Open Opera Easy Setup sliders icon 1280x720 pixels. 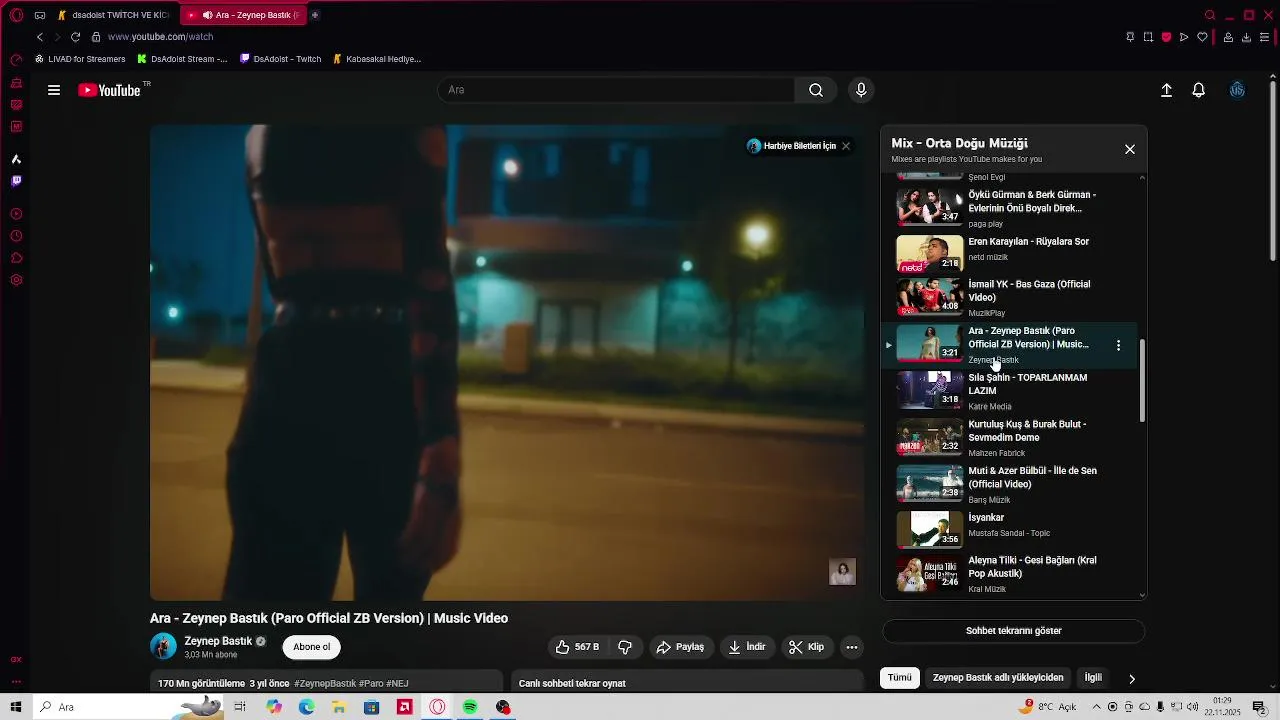(x=1265, y=37)
